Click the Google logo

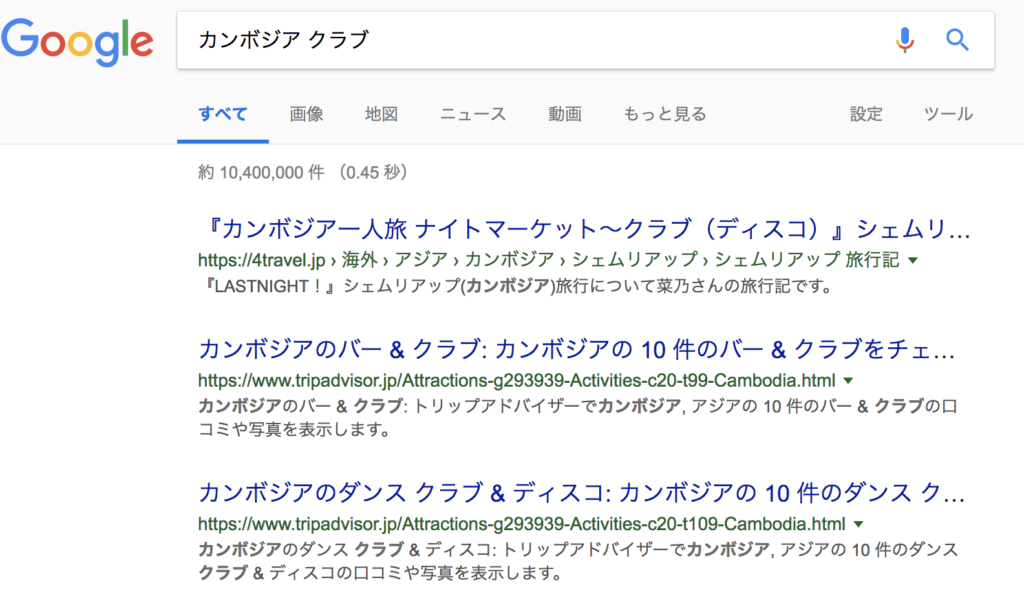tap(77, 42)
